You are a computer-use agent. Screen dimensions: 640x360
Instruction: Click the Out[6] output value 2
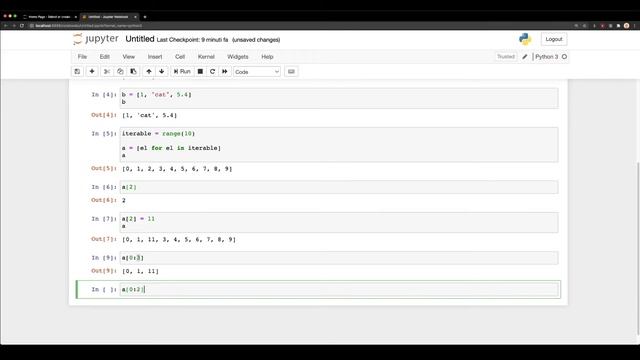(x=124, y=200)
